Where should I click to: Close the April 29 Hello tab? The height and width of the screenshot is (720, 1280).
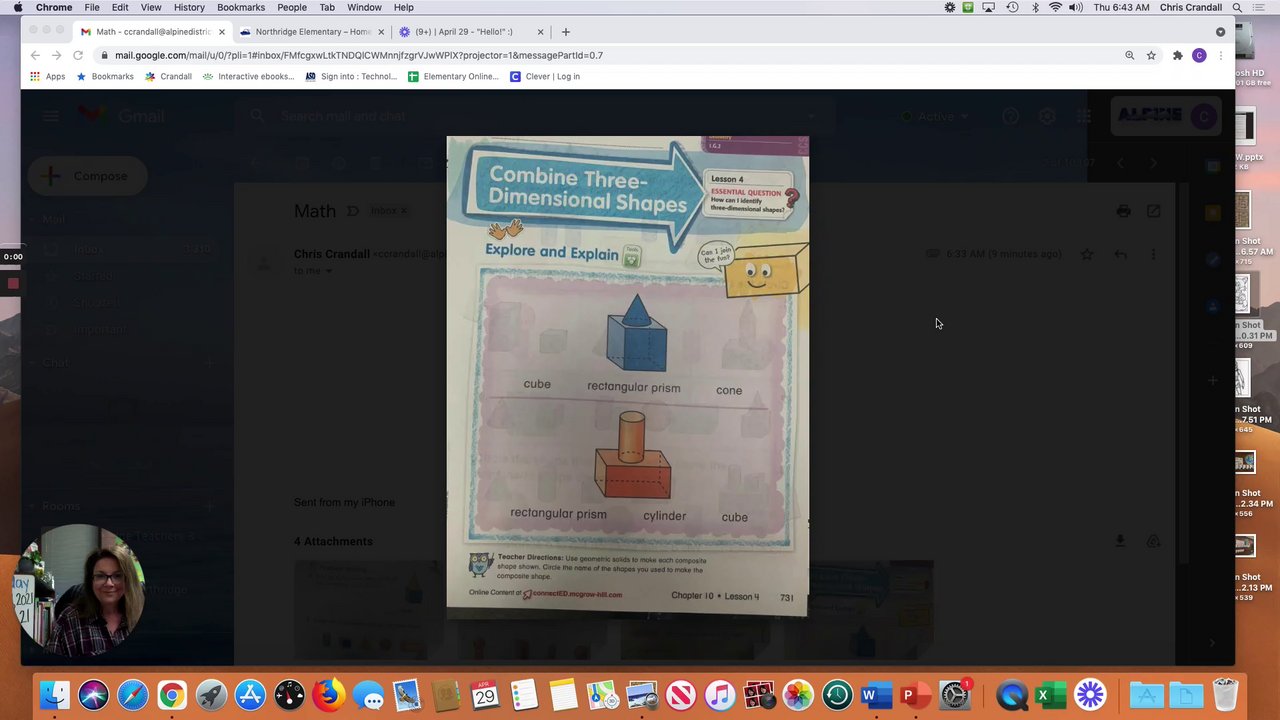(541, 32)
